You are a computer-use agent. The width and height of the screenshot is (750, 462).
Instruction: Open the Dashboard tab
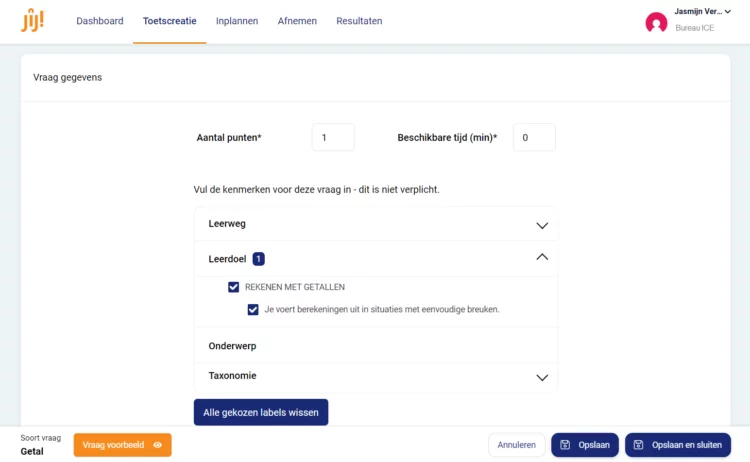[99, 21]
